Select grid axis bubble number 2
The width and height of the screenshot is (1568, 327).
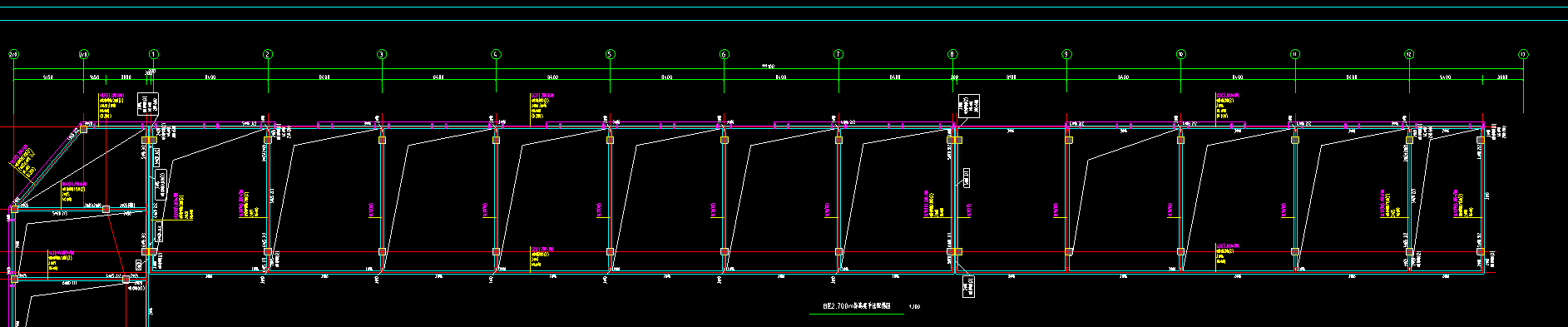(x=268, y=54)
